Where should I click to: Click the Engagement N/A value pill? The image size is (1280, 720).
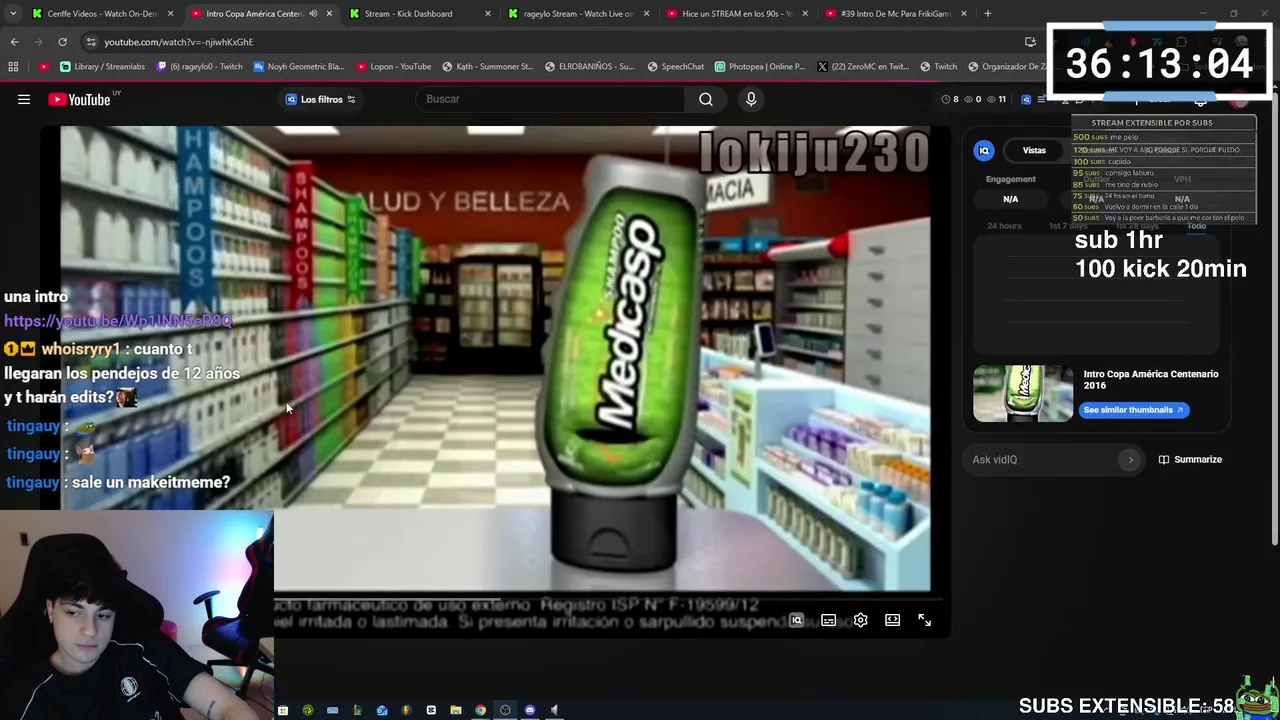point(1010,199)
